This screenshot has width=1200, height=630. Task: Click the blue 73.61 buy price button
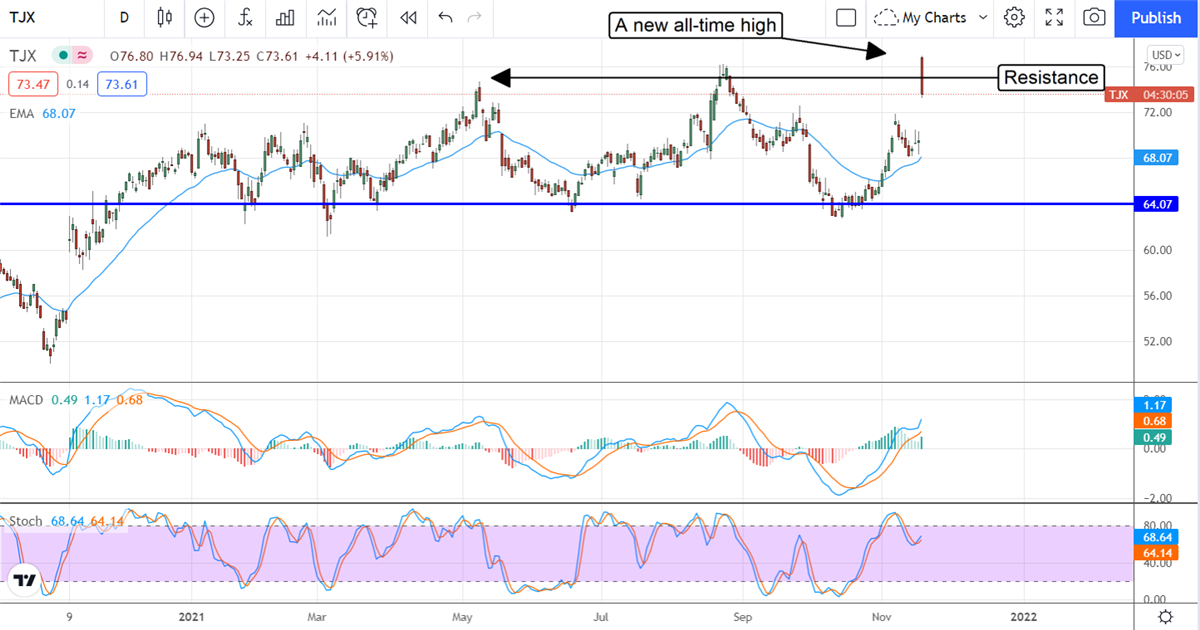[122, 85]
